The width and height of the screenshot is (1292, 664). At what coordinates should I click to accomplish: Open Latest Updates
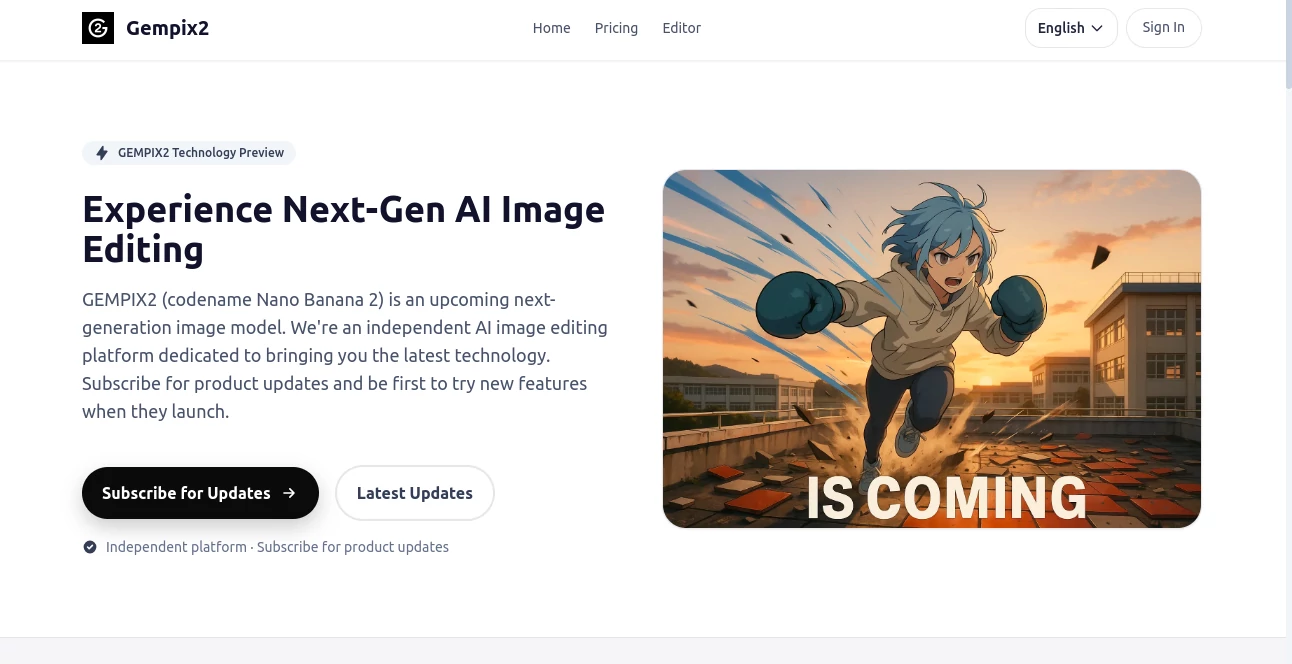[x=414, y=493]
